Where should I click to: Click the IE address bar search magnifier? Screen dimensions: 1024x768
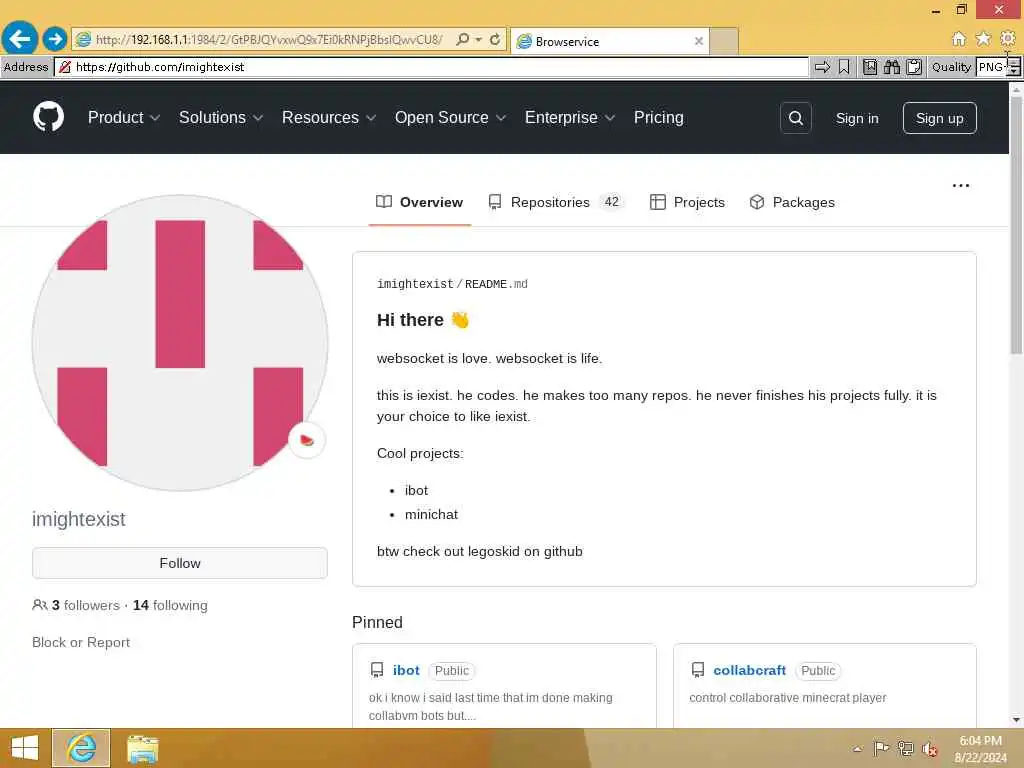(x=462, y=40)
